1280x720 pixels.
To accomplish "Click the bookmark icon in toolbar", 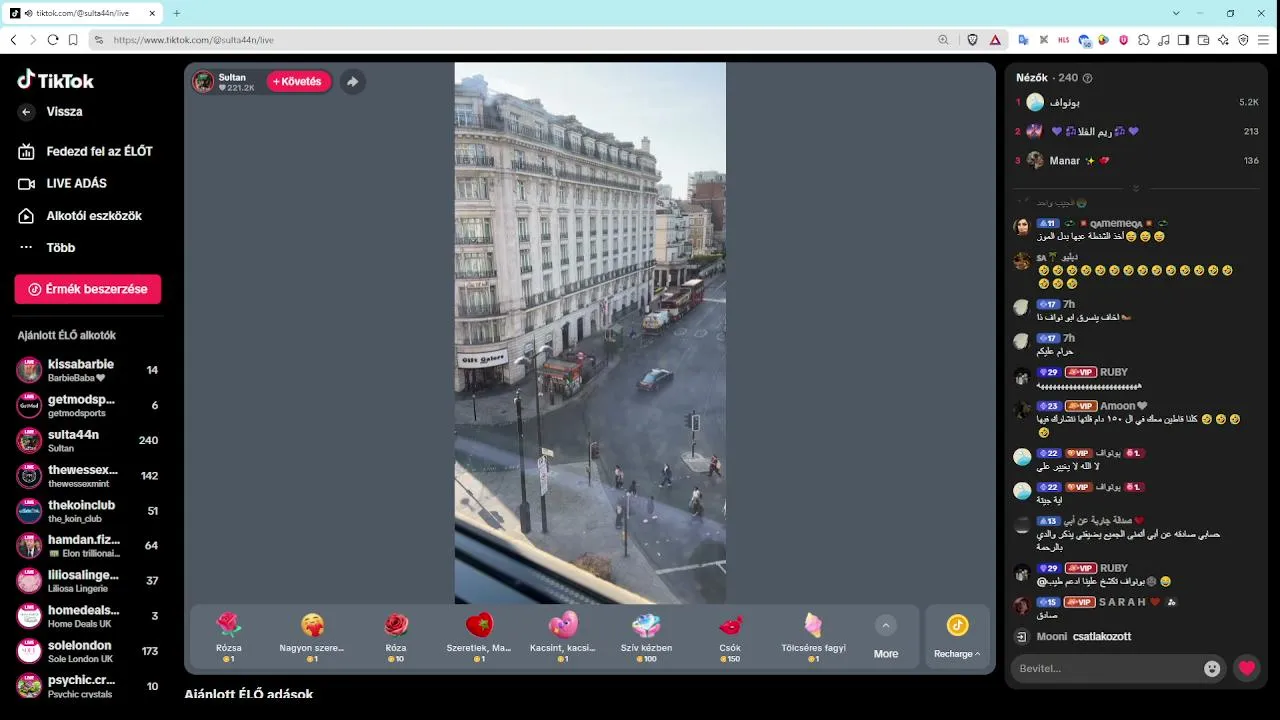I will tap(73, 40).
